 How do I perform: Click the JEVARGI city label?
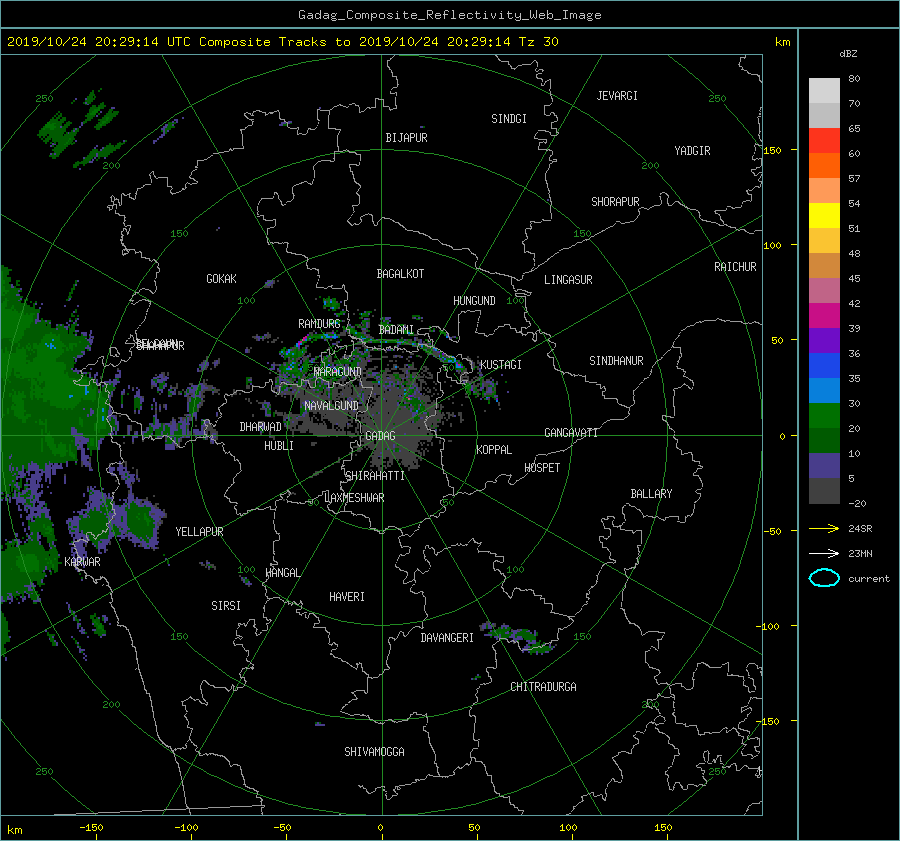(x=617, y=96)
